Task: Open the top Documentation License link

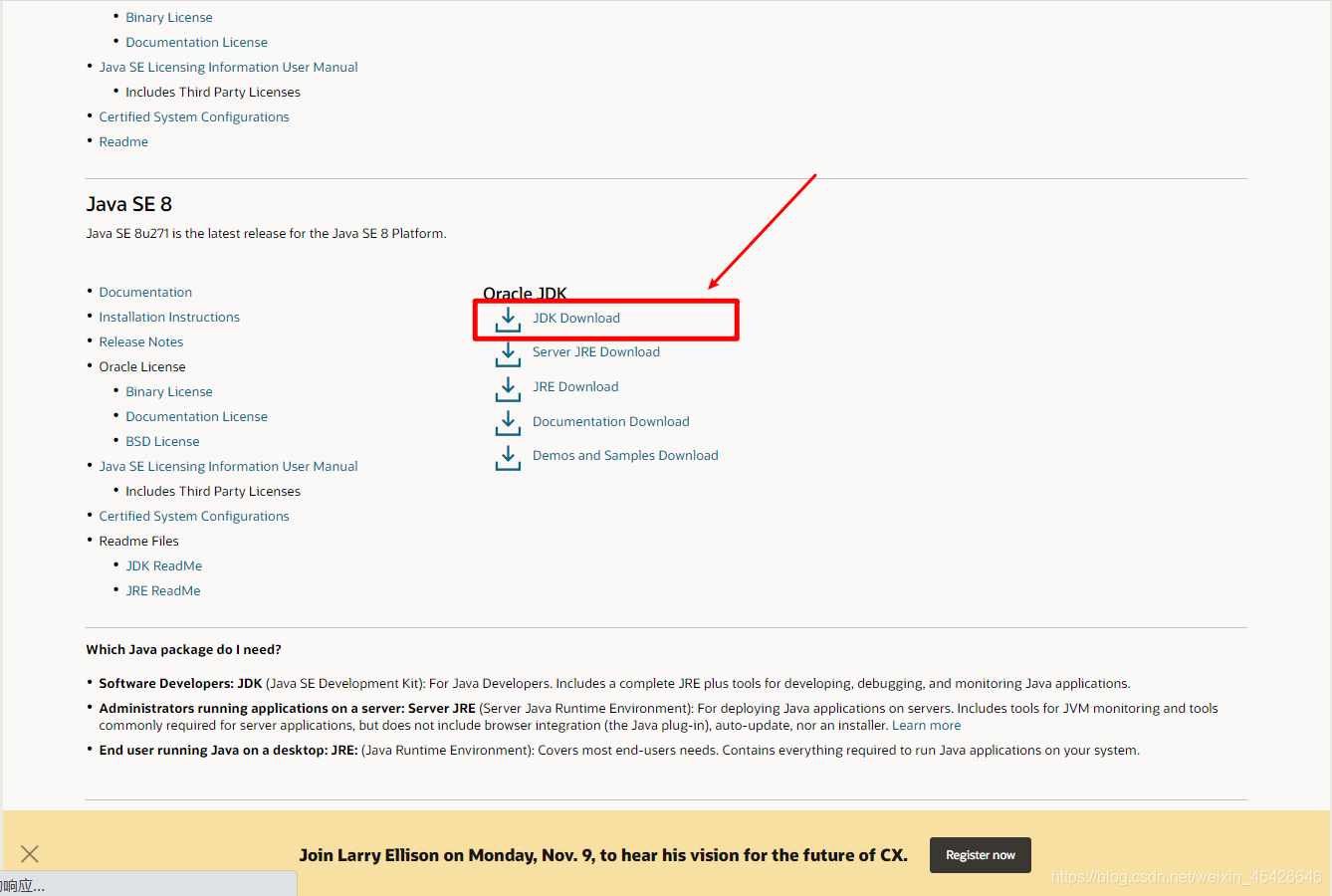Action: (196, 42)
